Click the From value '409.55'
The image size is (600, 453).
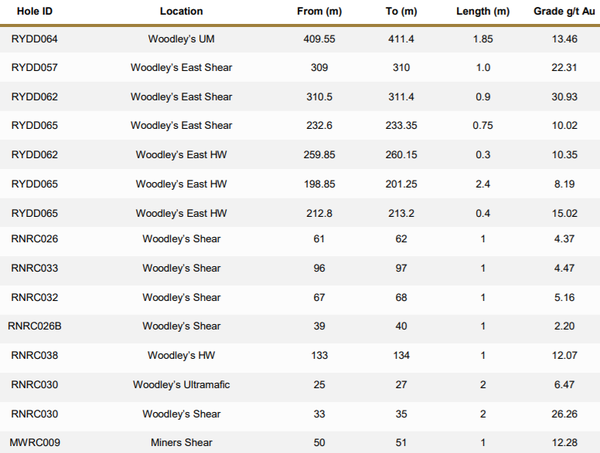click(x=319, y=39)
